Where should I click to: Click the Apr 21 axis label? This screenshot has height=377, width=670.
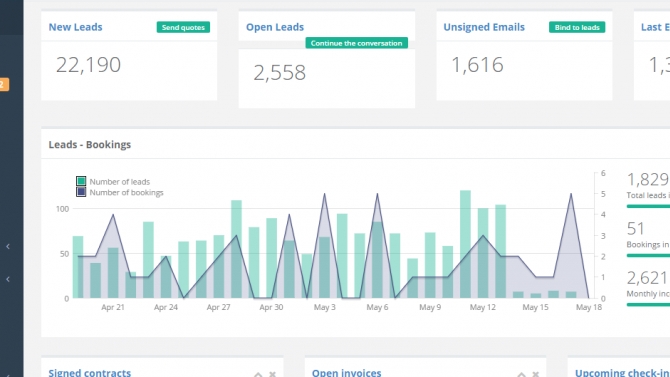113,307
